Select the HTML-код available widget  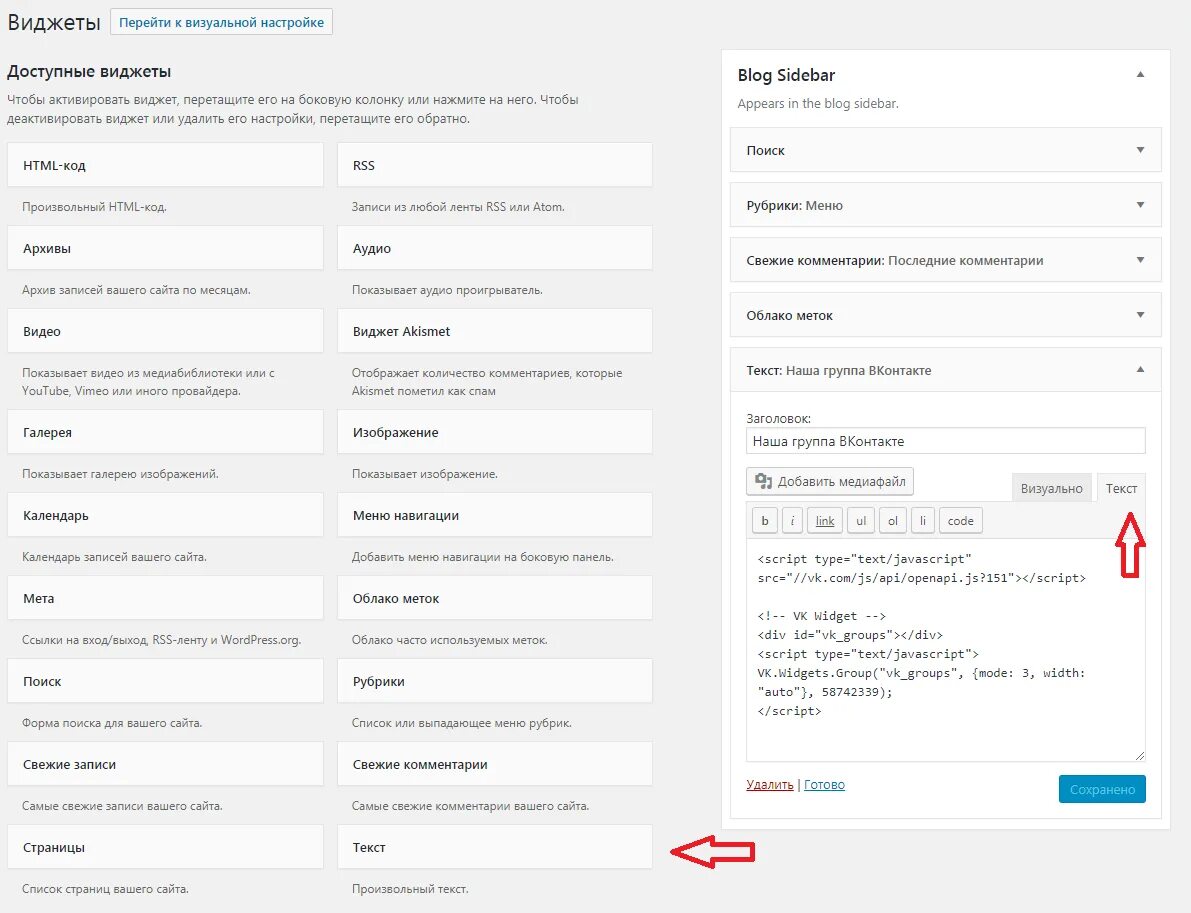(165, 165)
